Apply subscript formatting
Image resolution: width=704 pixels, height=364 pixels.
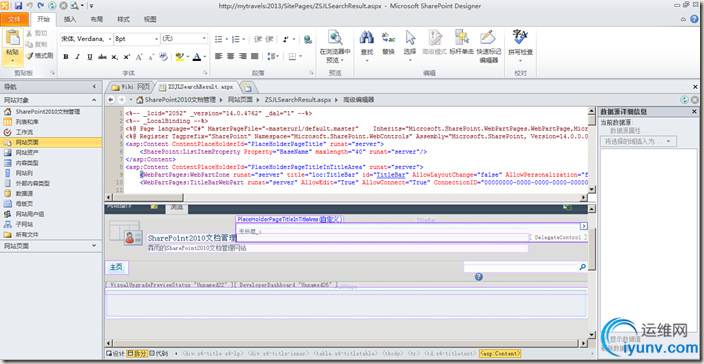pyautogui.click(x=114, y=57)
